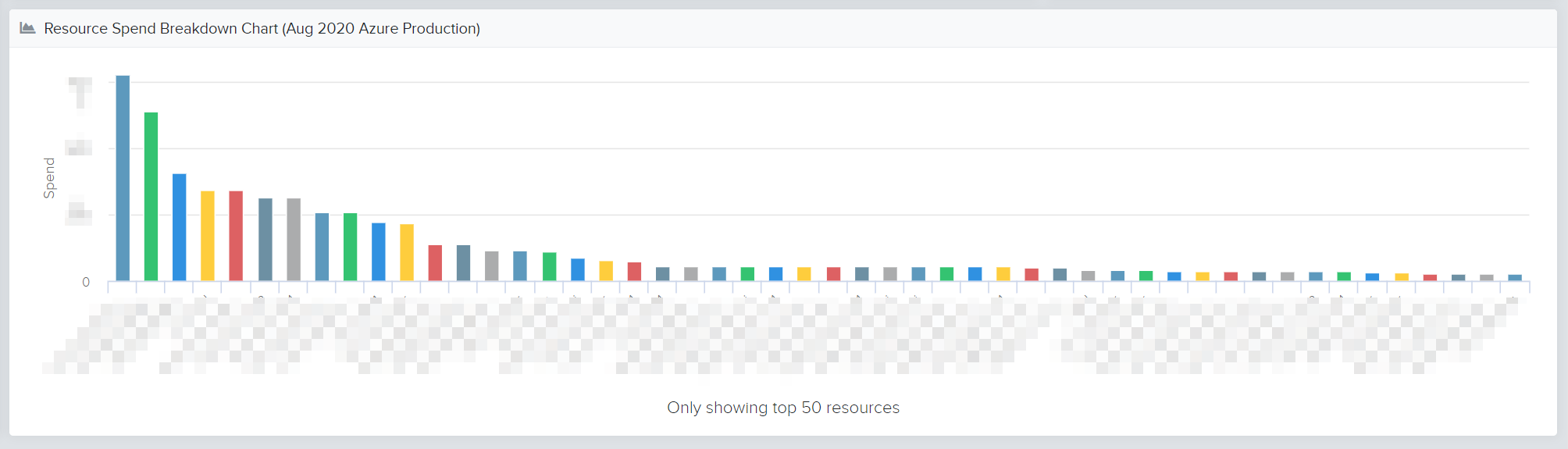Click the first red bar next to yellow

click(236, 236)
